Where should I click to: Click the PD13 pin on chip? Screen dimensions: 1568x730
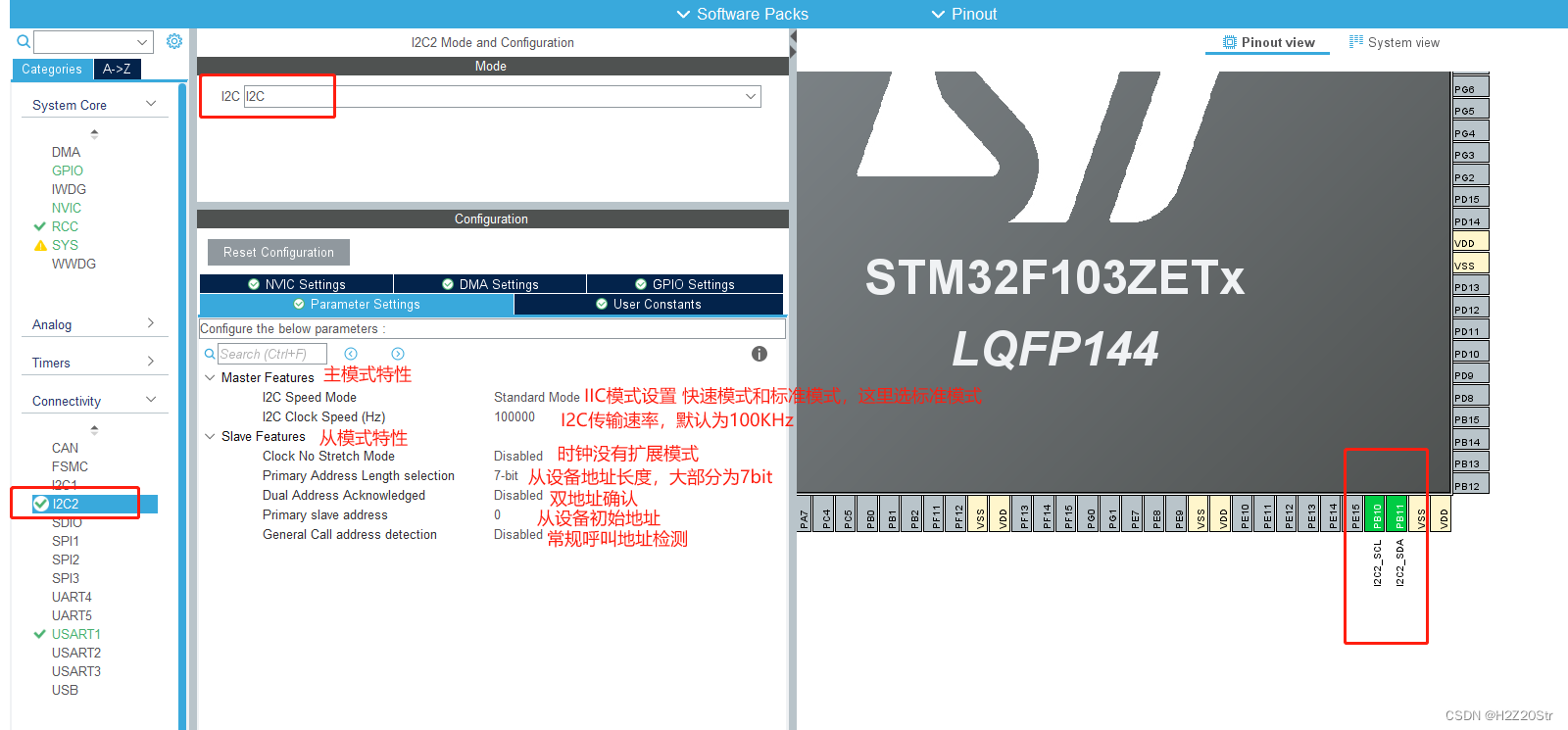tap(1470, 286)
